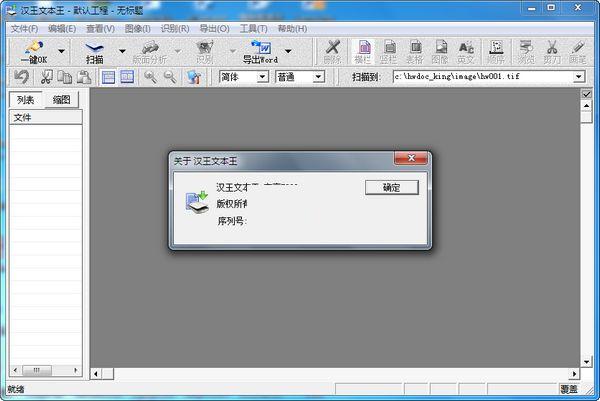Screen dimensions: 600x401
Task: Click the main horizontal scrollbar right arrow
Action: pos(574,374)
